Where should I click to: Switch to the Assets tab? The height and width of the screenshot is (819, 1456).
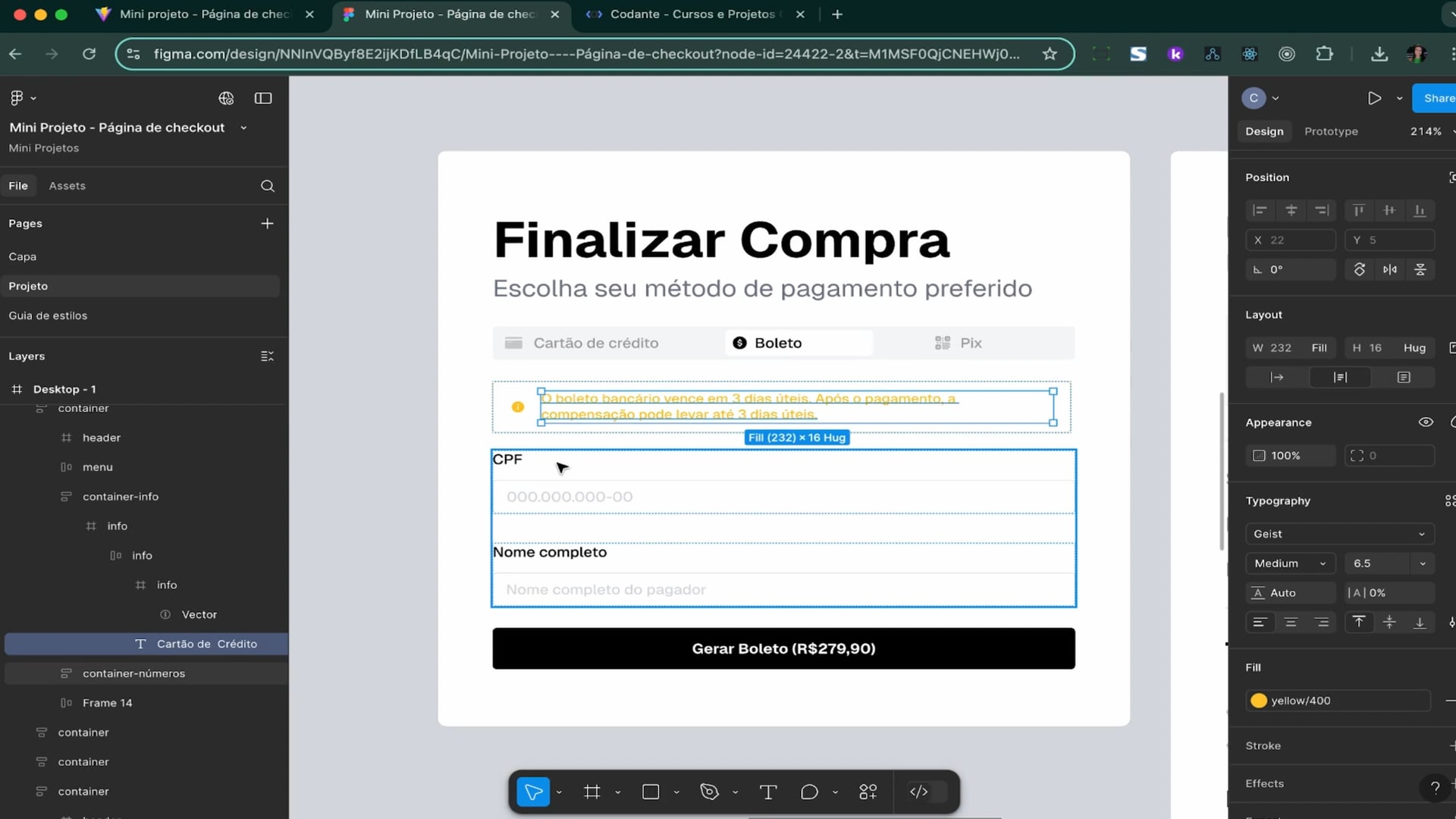pos(67,186)
